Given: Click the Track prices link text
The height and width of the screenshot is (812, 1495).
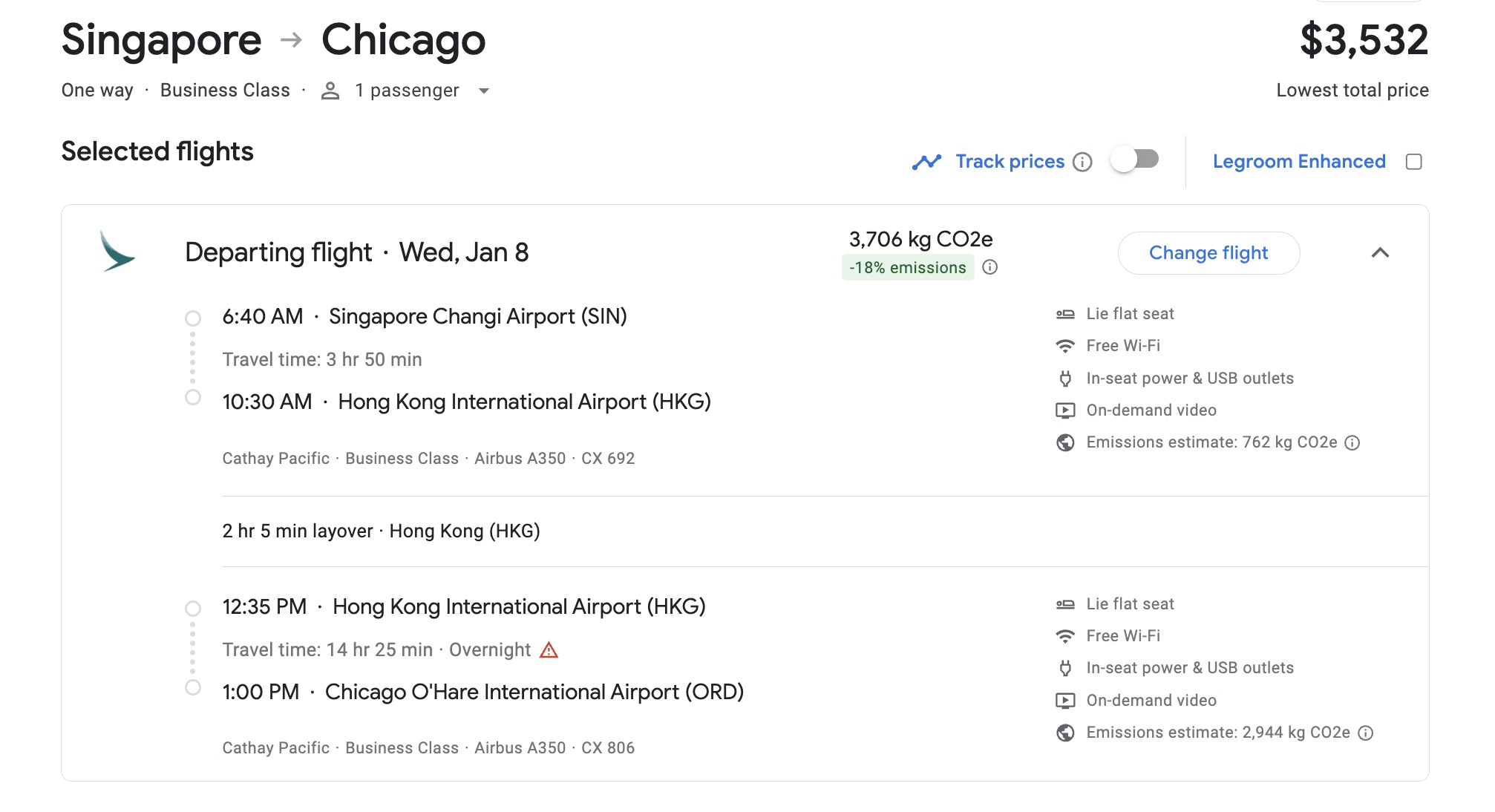Looking at the screenshot, I should [1010, 160].
